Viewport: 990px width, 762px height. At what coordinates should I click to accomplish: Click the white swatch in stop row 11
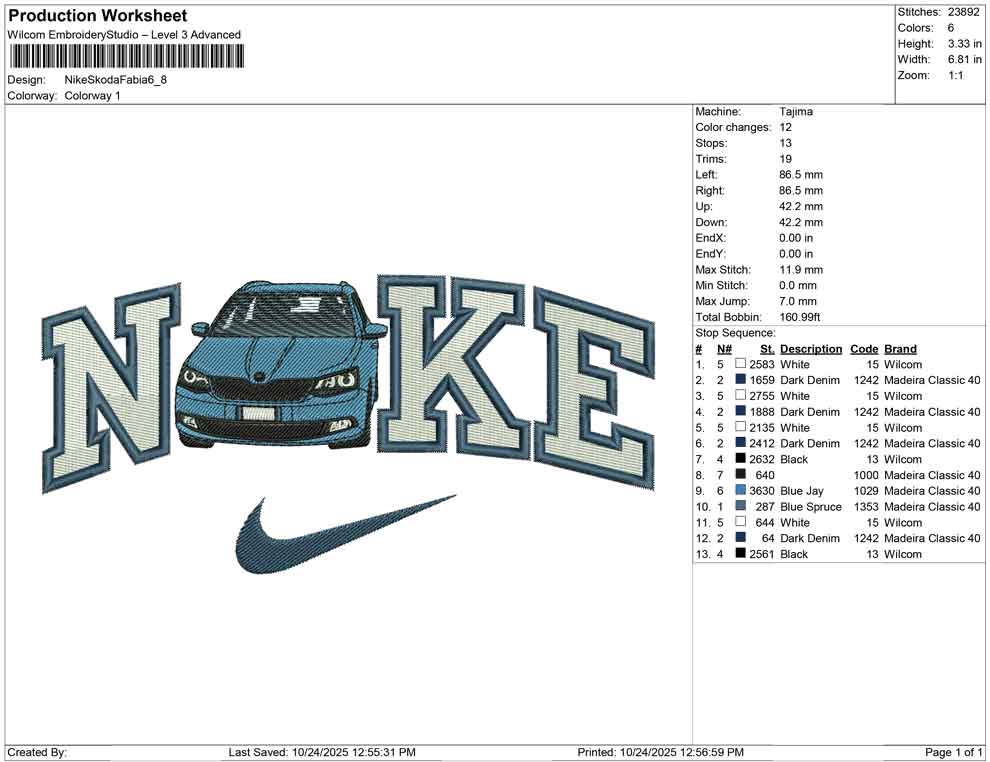[741, 521]
